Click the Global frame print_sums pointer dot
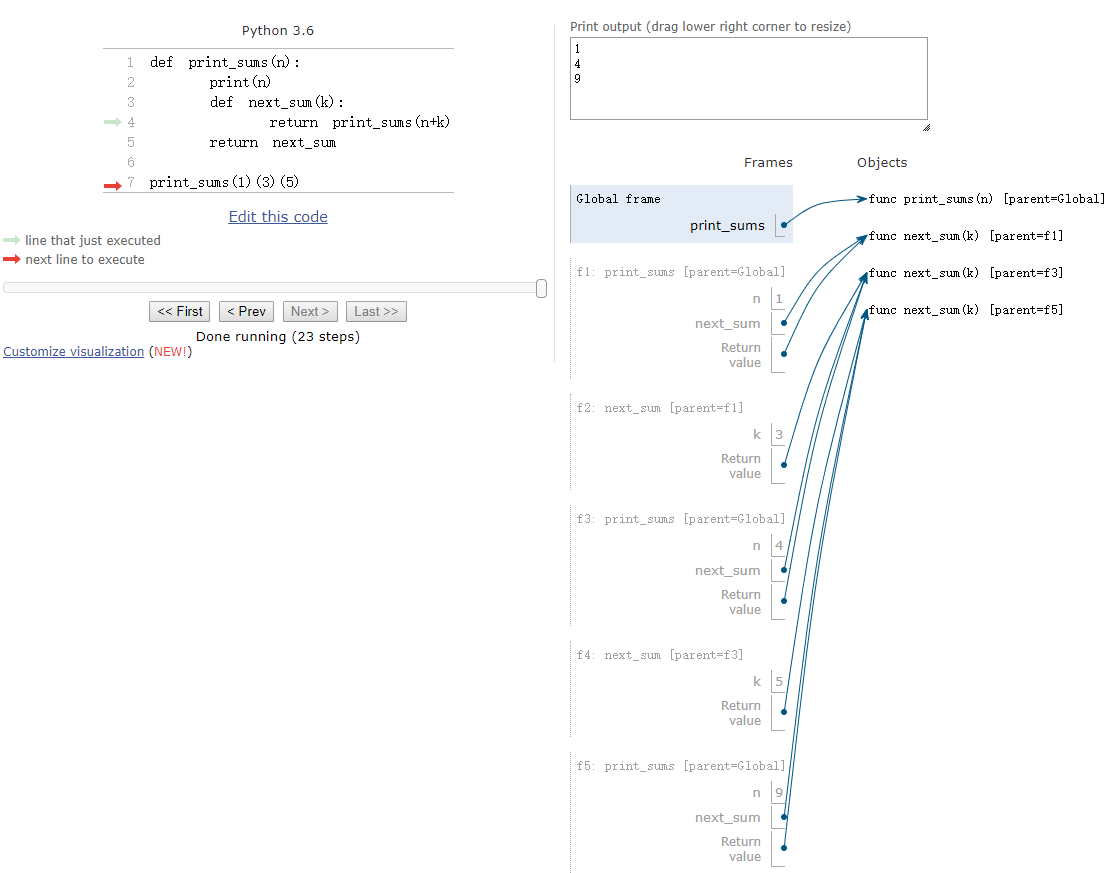1110x873 pixels. (784, 225)
